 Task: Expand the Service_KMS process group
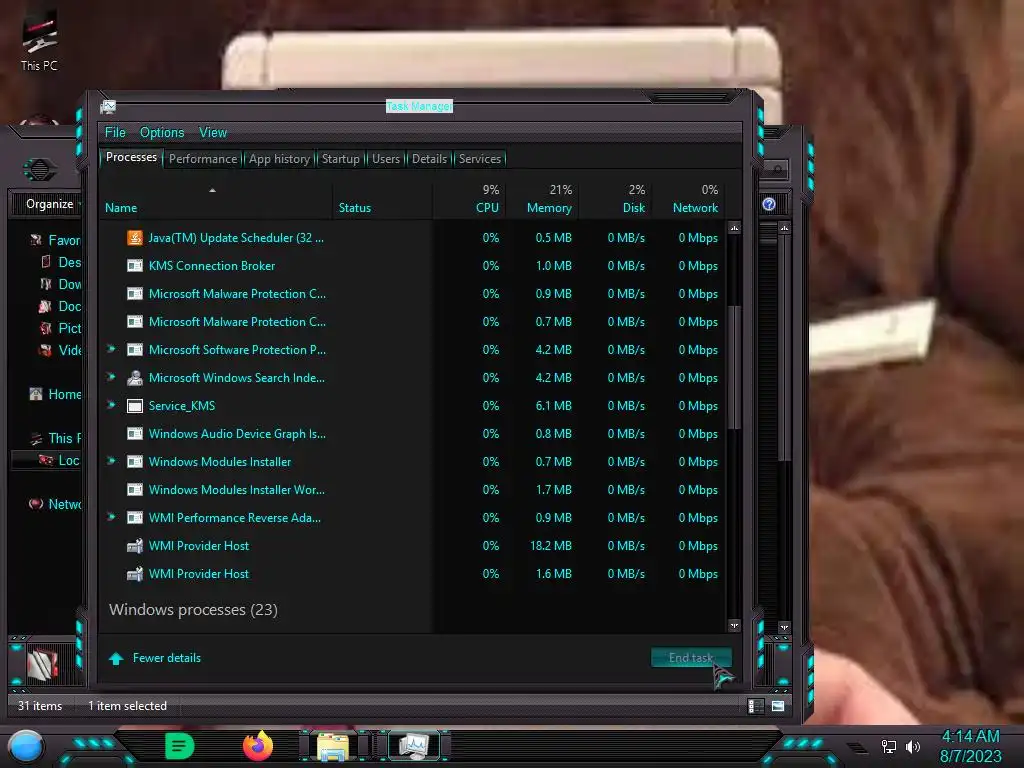[112, 406]
